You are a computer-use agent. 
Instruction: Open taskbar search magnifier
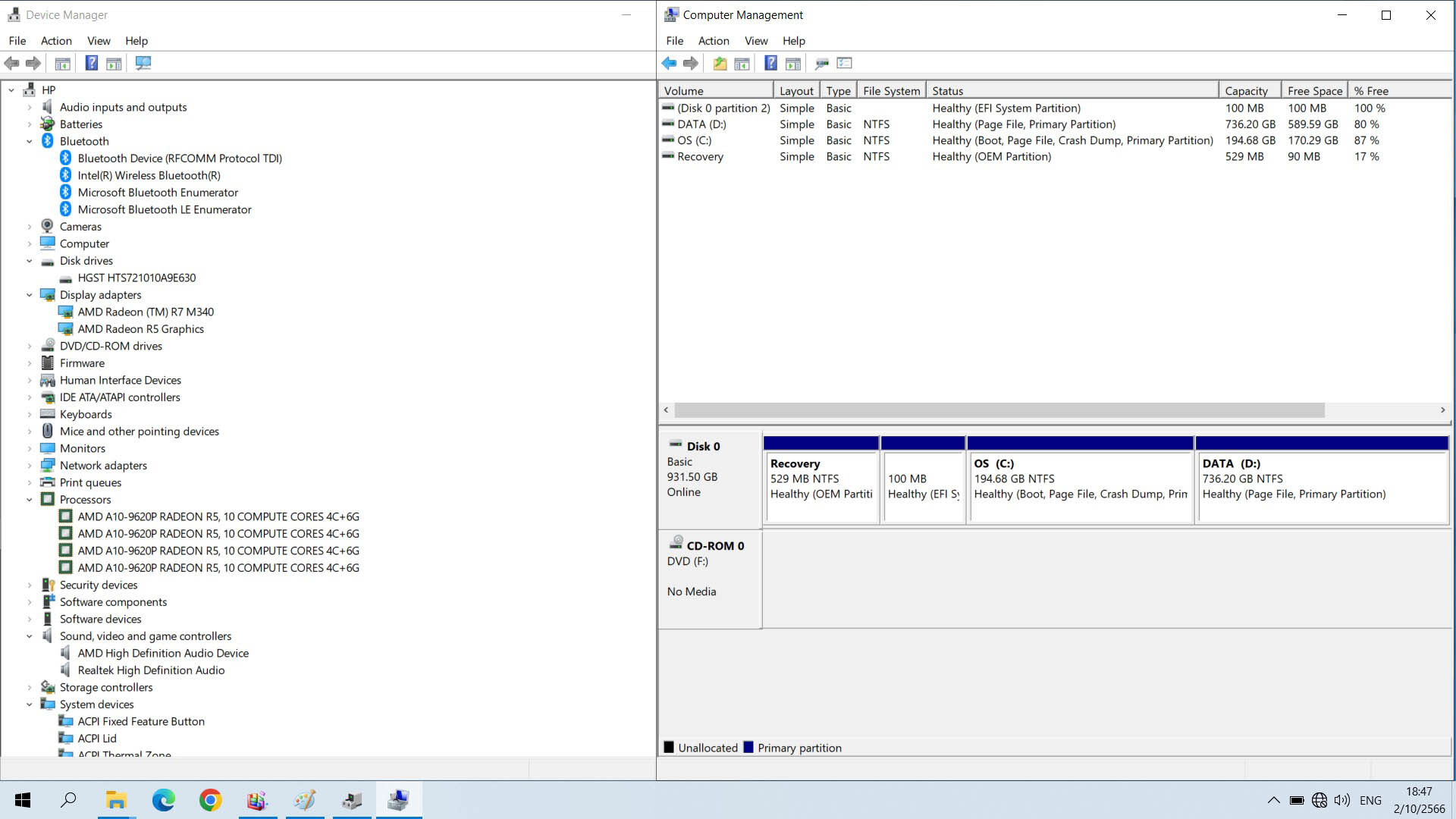click(69, 800)
